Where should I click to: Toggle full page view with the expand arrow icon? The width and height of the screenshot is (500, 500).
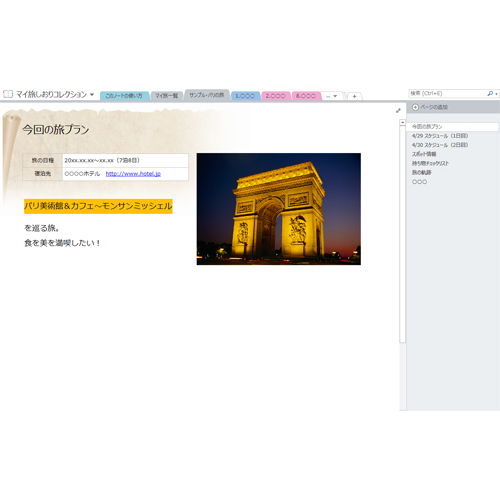click(x=398, y=110)
